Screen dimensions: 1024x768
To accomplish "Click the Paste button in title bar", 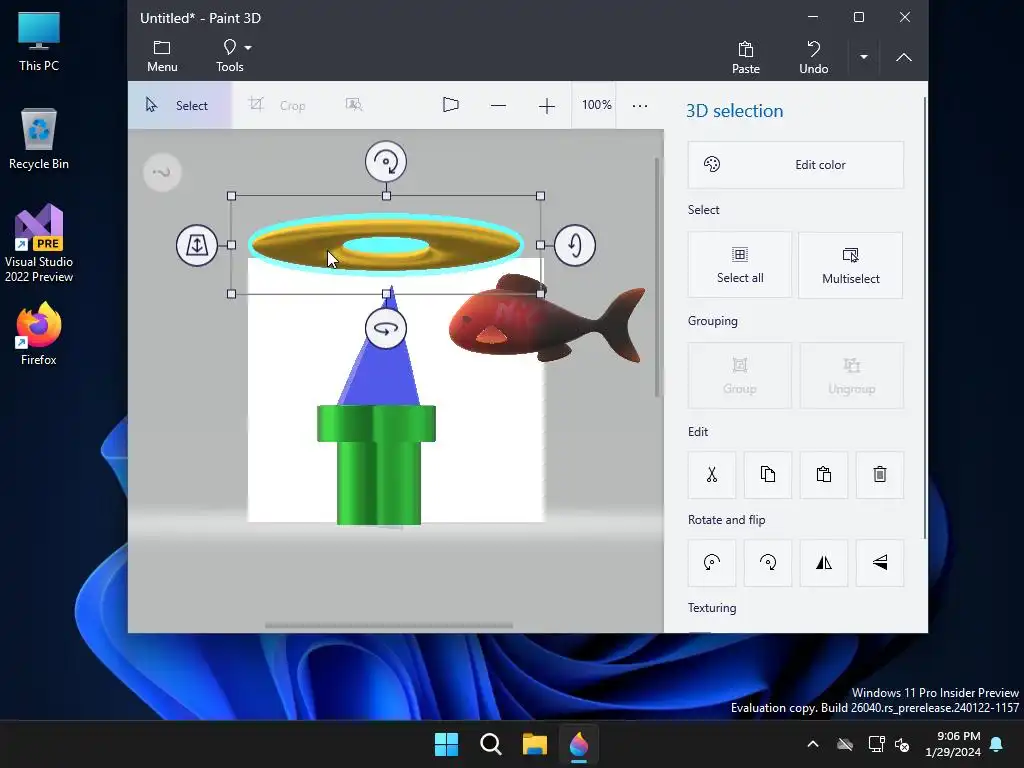I will tap(745, 57).
